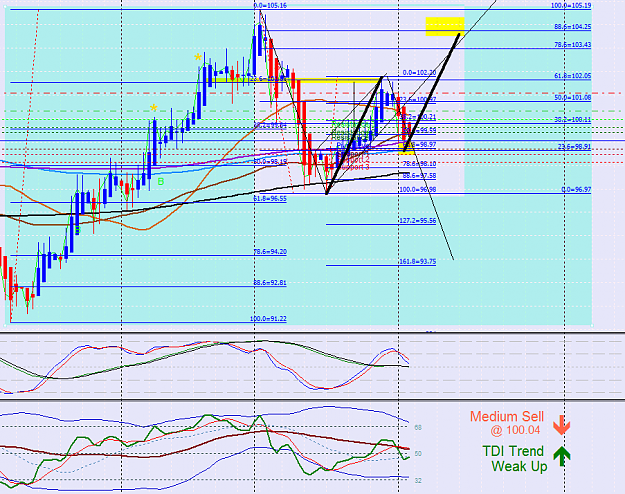Click the green B marker under the candles

[x=160, y=182]
